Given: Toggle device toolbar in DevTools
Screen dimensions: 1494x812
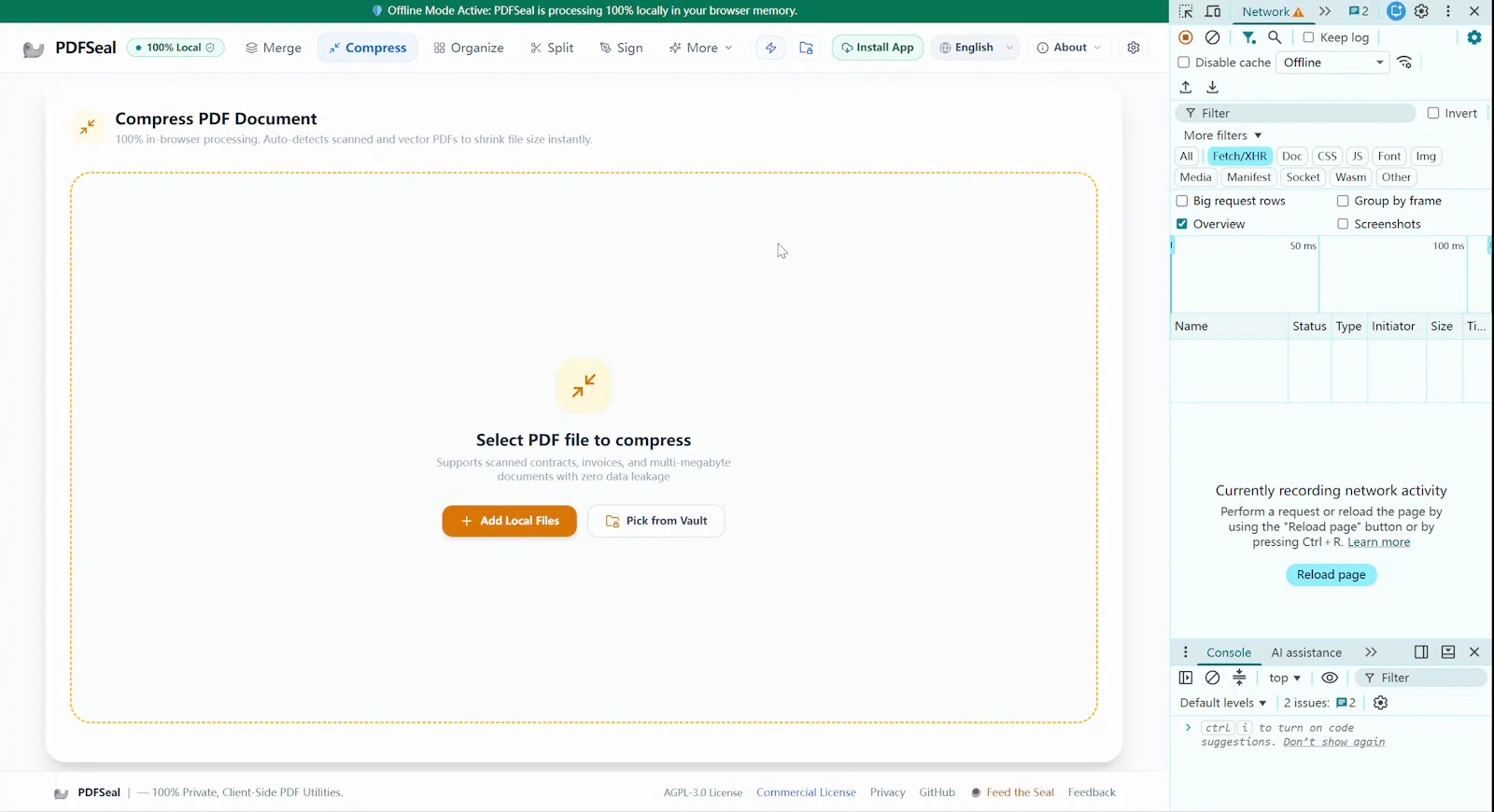Looking at the screenshot, I should click(1213, 11).
